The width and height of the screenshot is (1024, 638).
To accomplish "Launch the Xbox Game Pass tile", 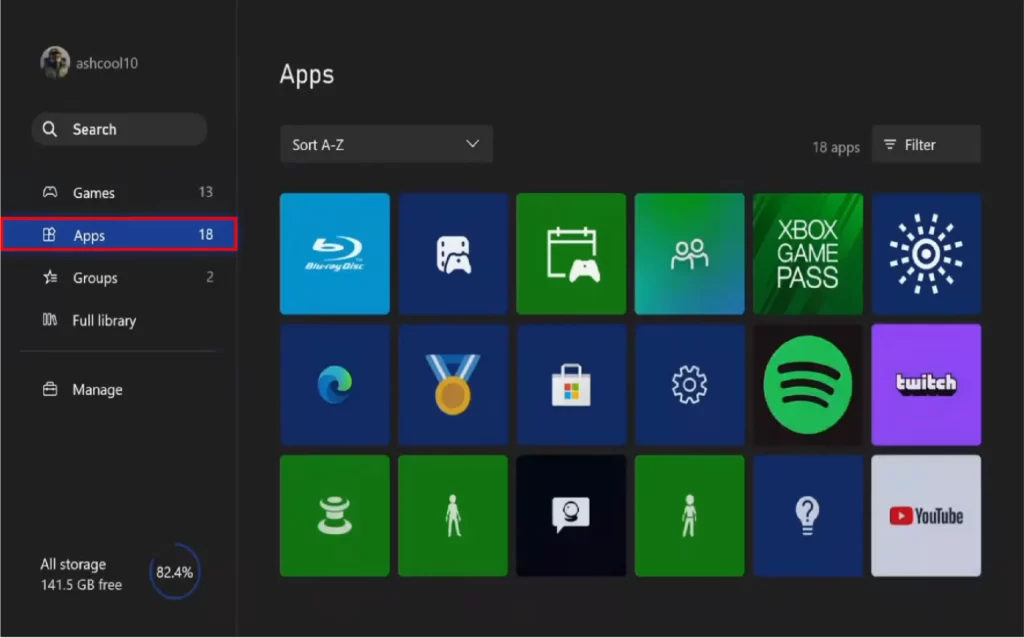I will (808, 253).
